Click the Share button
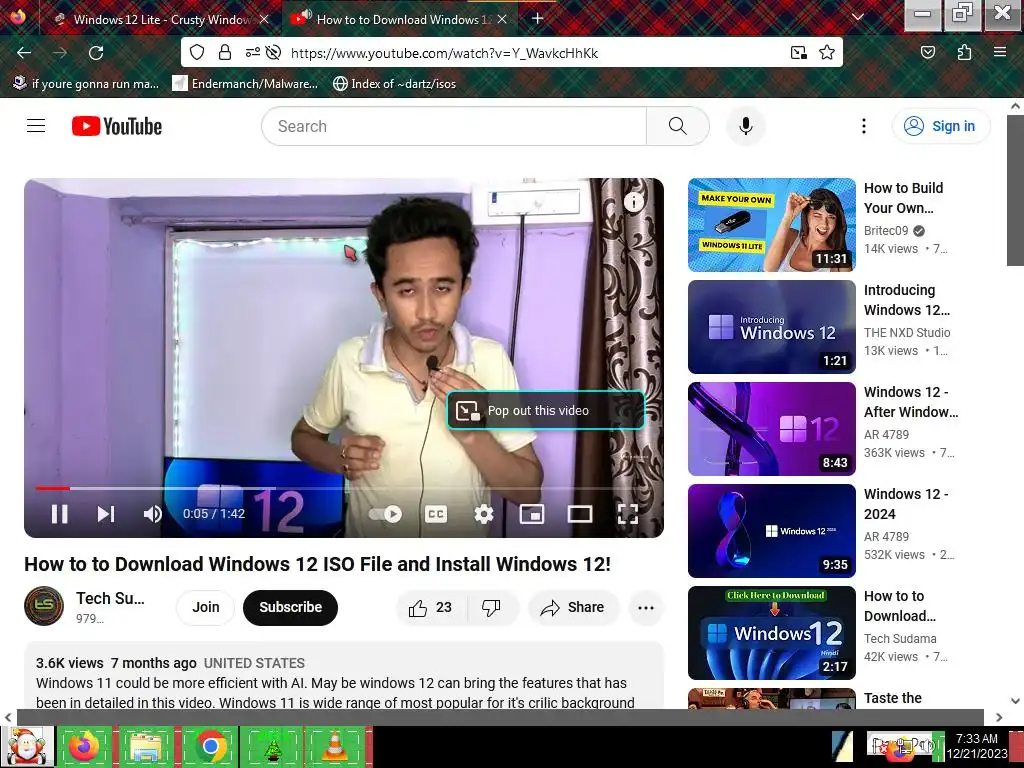1024x768 pixels. tap(573, 607)
